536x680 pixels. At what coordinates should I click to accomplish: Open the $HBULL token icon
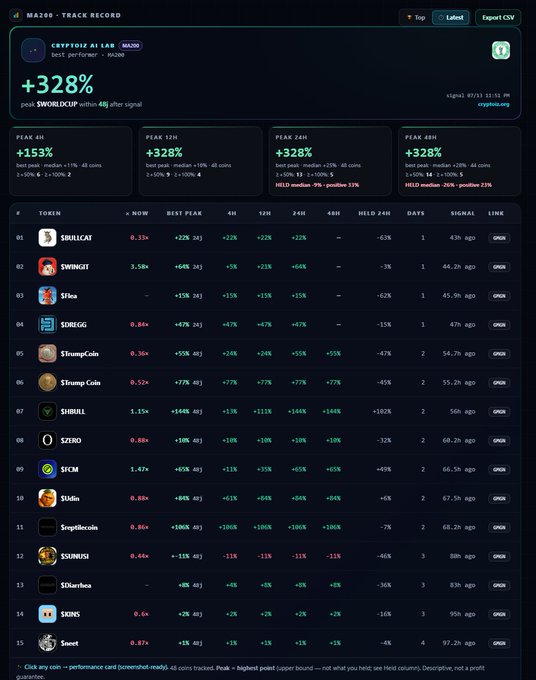click(47, 411)
